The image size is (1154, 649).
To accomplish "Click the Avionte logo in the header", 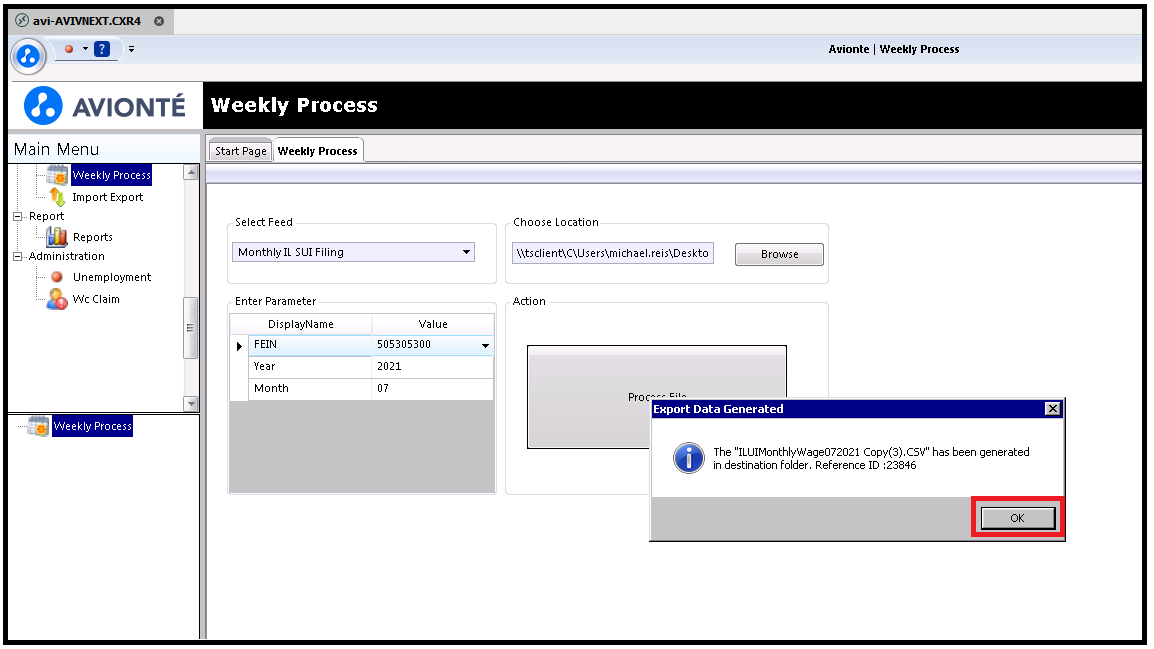I will [105, 106].
